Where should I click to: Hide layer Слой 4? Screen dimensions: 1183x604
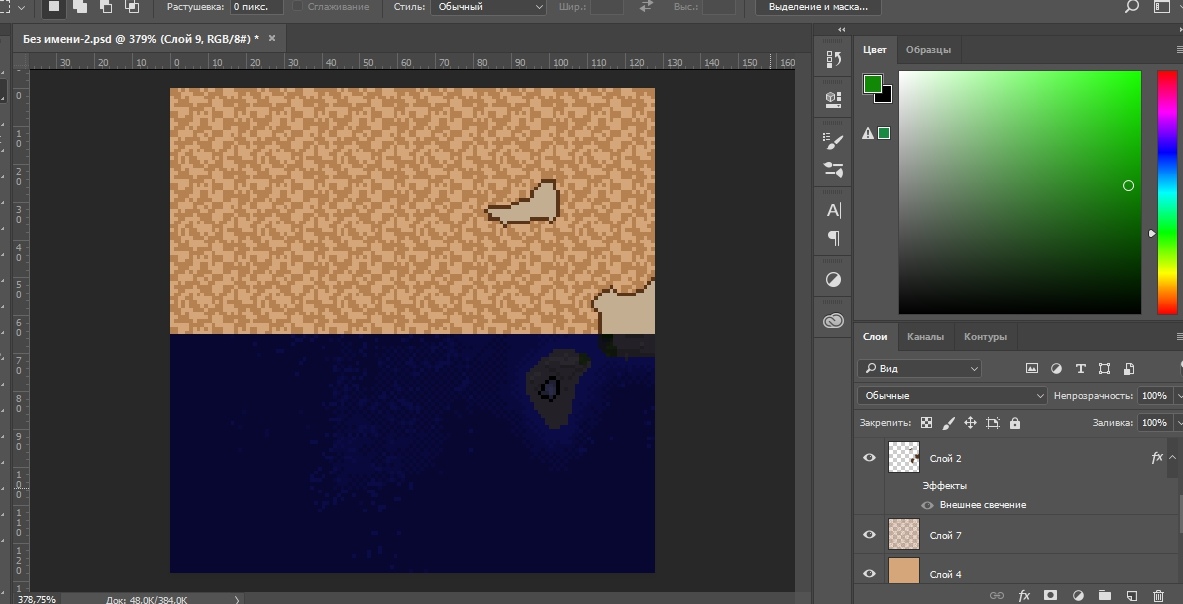pyautogui.click(x=869, y=574)
